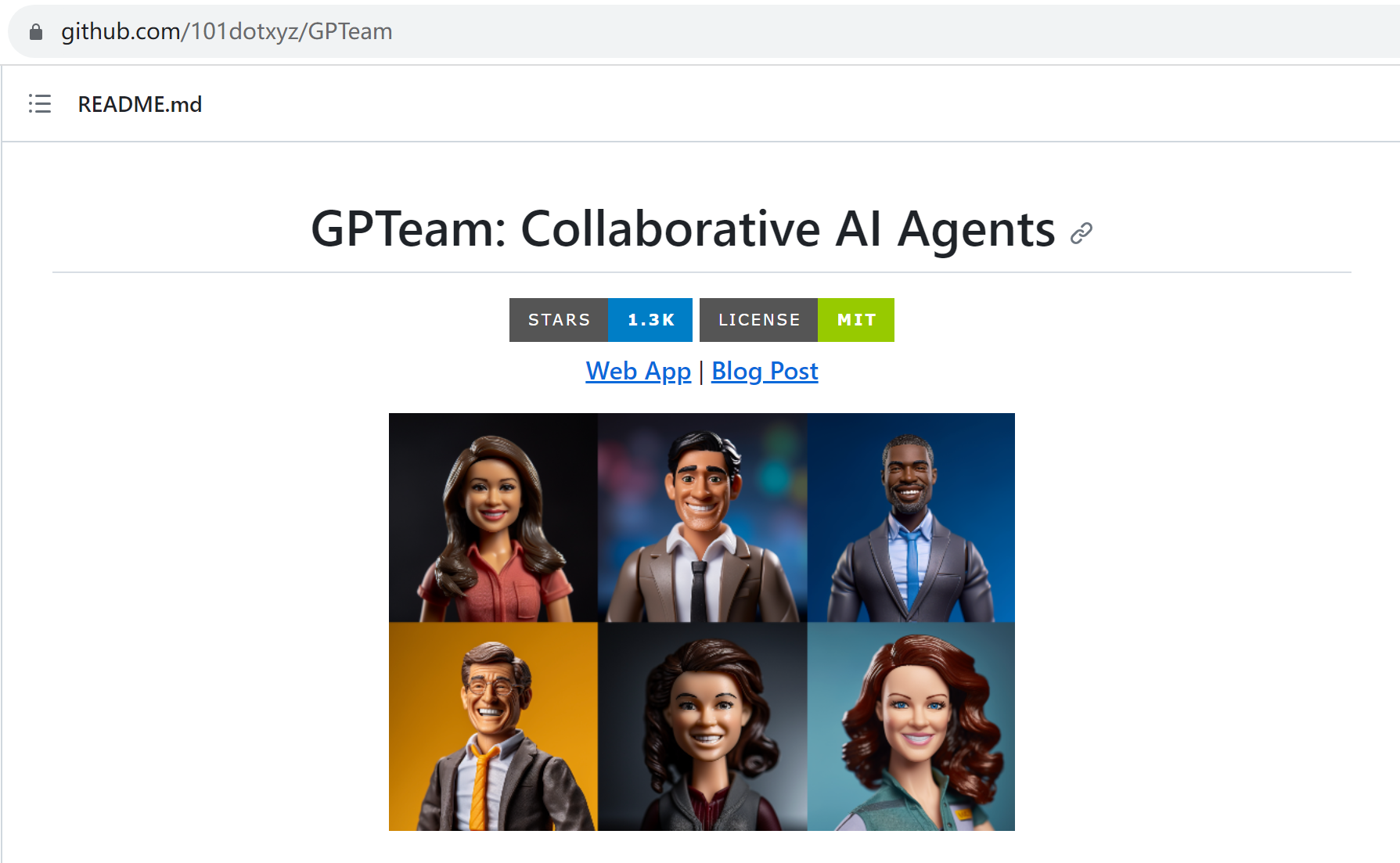1400x863 pixels.
Task: Click the red-haired woman on teal avatar
Action: click(x=911, y=726)
